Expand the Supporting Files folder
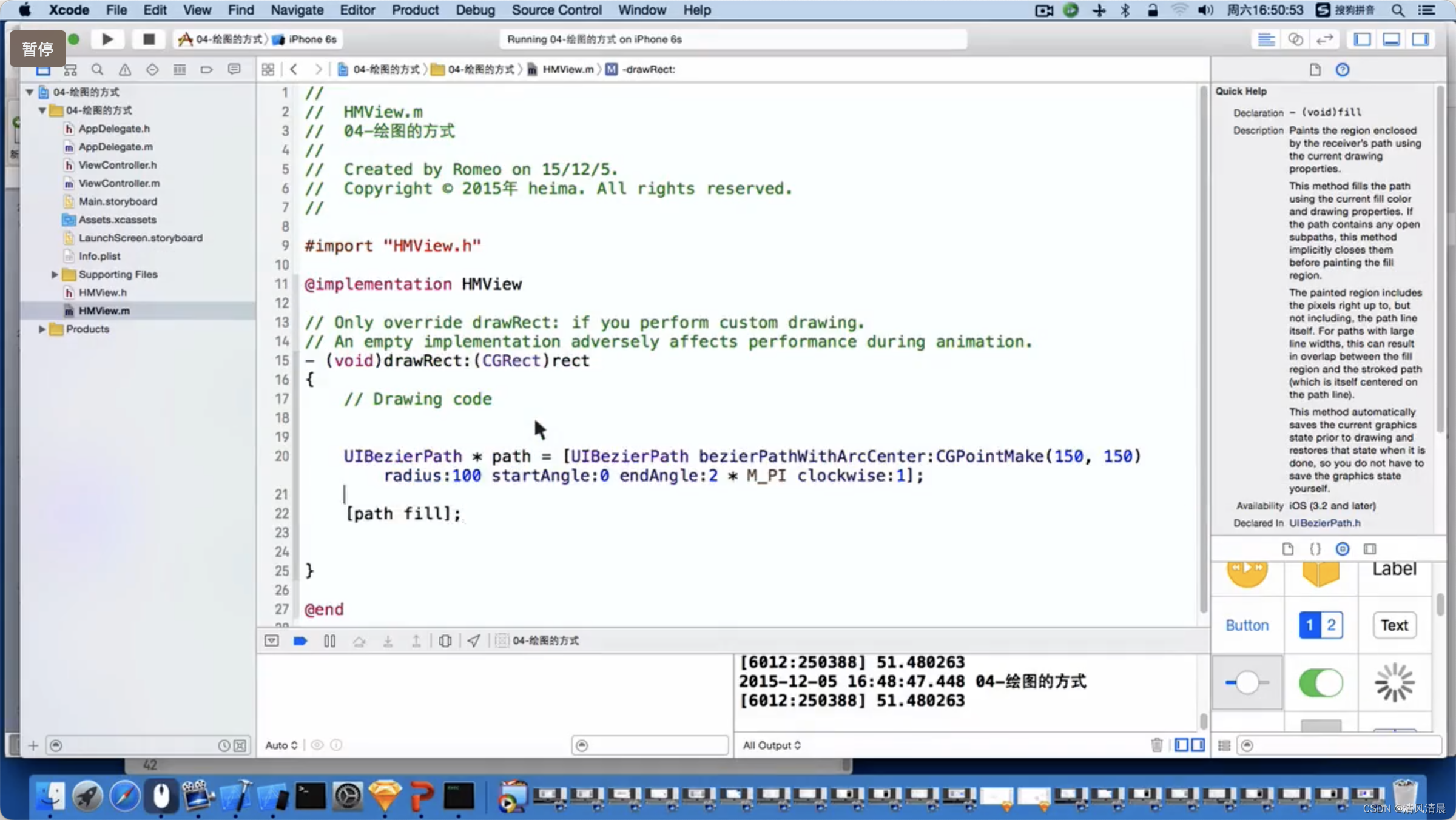The width and height of the screenshot is (1456, 820). point(55,273)
